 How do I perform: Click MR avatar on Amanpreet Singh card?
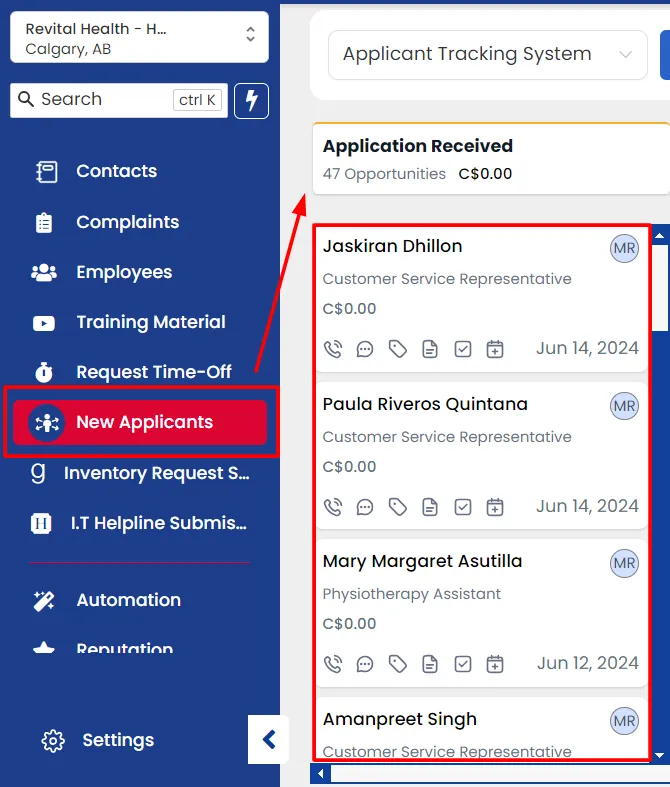point(624,721)
